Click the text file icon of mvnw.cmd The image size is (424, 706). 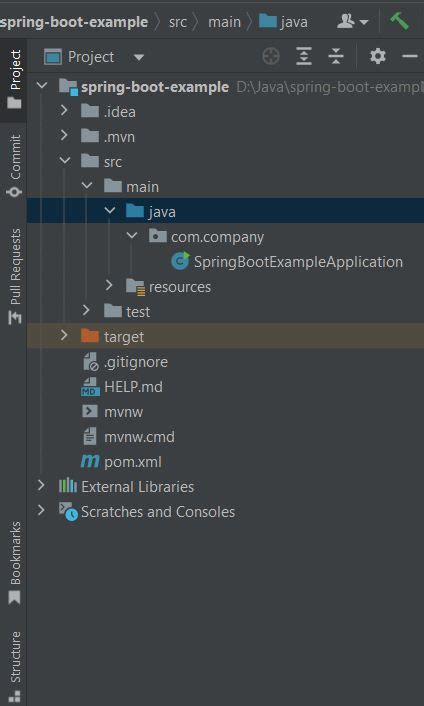[x=90, y=436]
